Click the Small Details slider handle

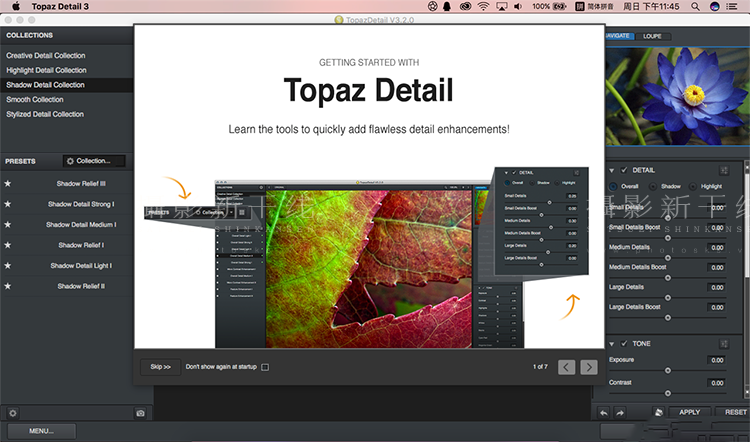(668, 218)
